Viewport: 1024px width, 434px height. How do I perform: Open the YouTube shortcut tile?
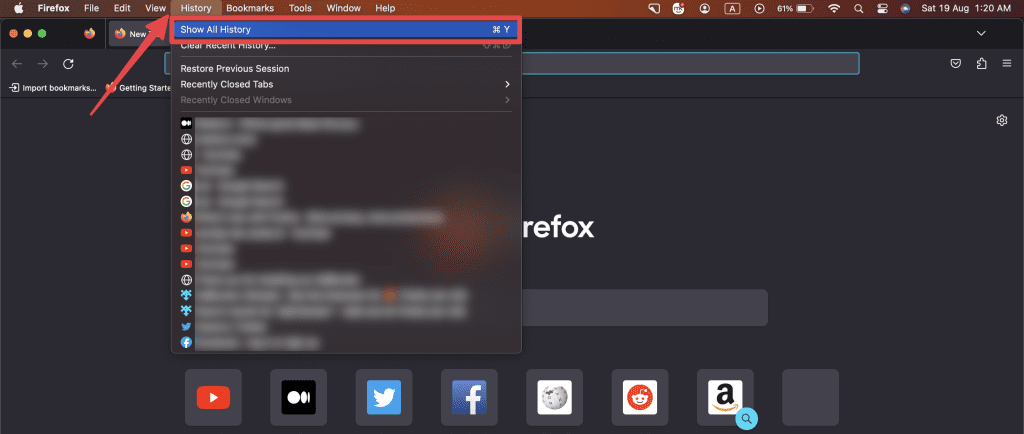click(x=214, y=397)
